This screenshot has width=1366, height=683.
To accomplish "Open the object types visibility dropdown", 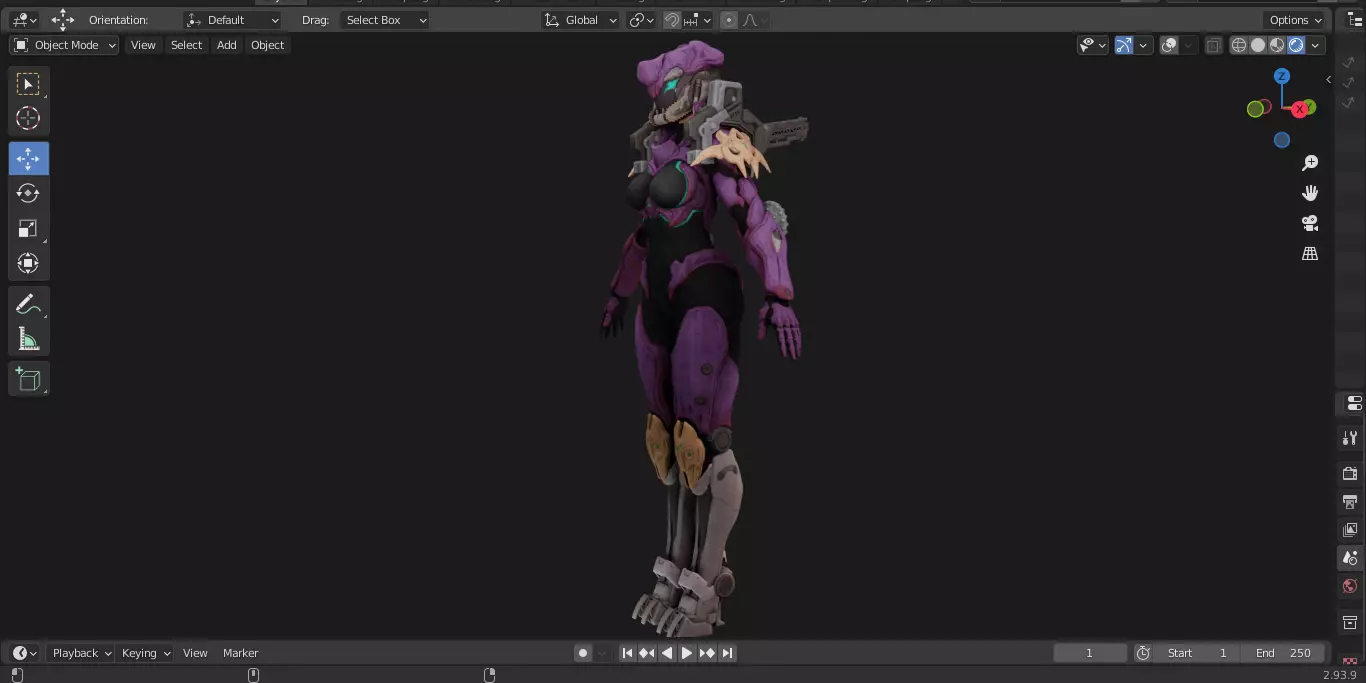I will click(1093, 45).
